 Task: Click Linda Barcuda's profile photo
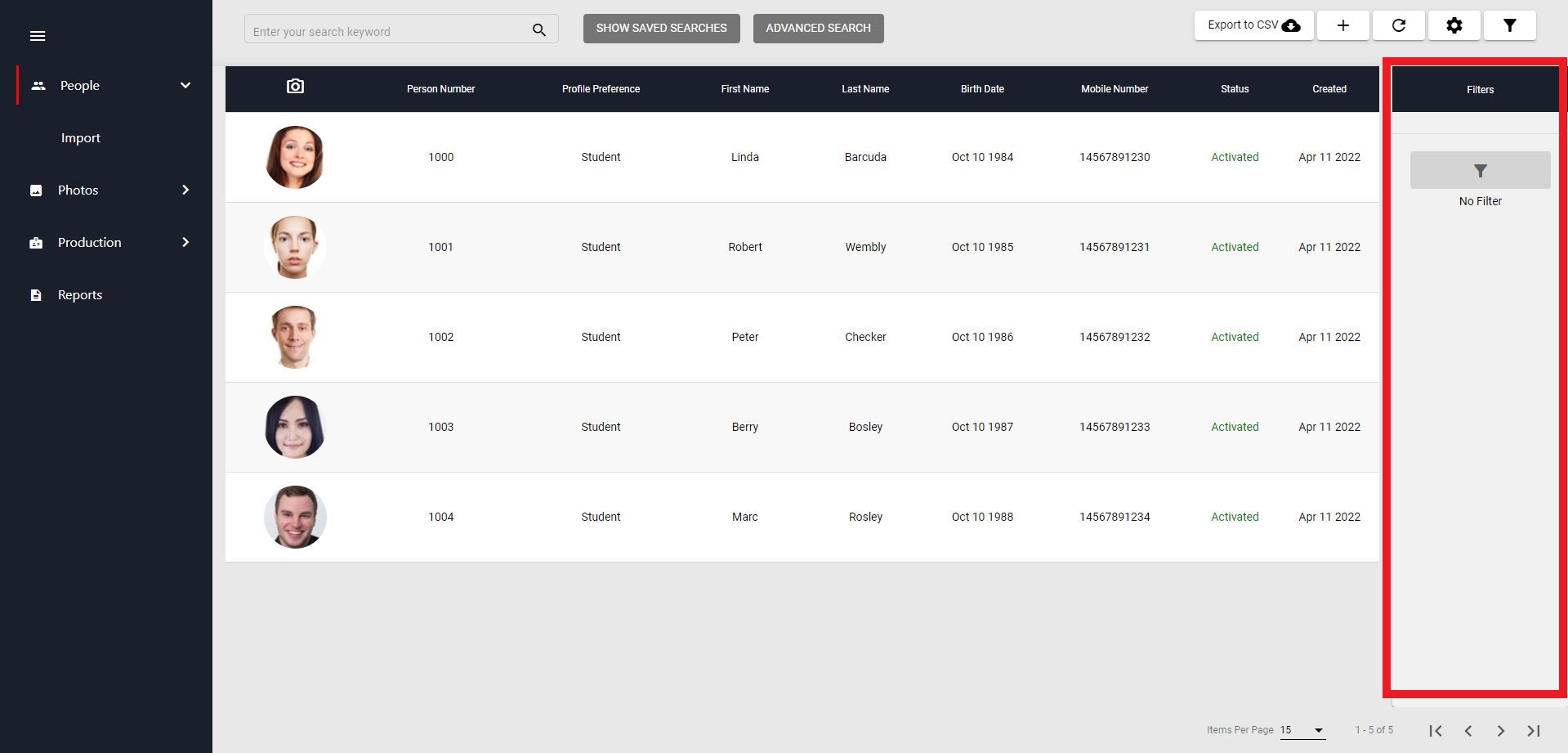(x=295, y=157)
